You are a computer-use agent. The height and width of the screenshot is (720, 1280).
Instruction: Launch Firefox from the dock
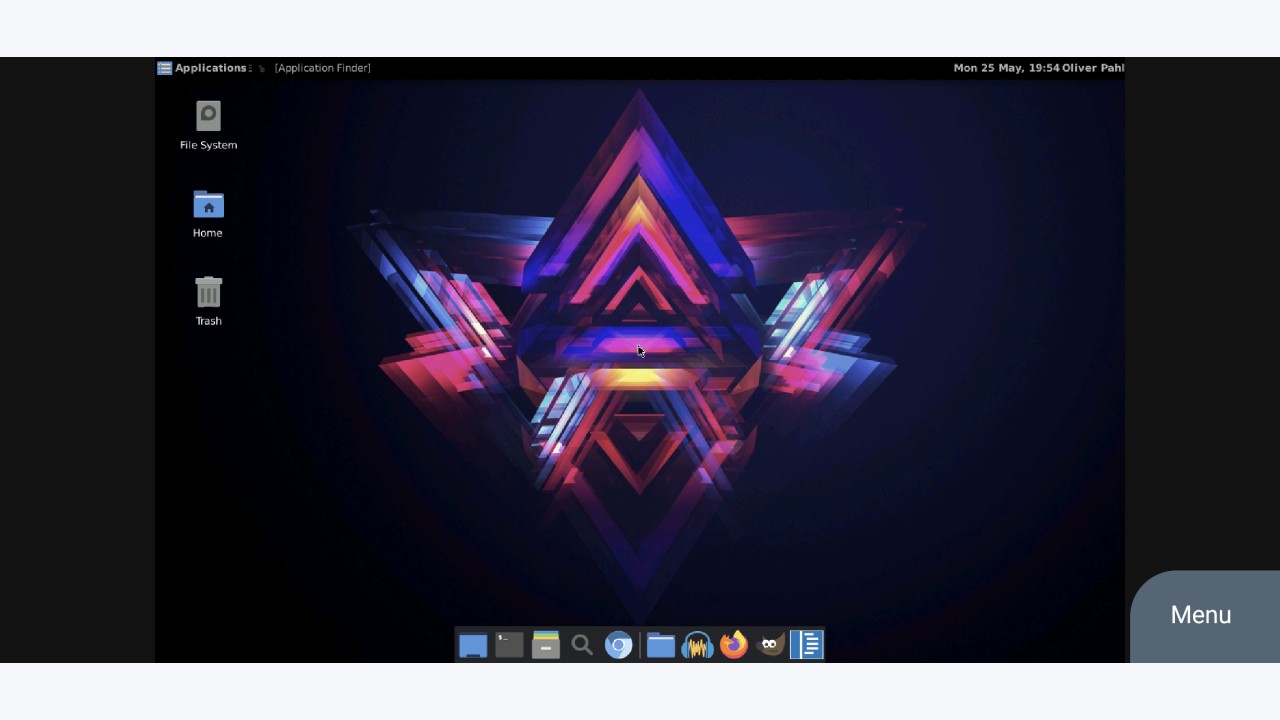click(x=734, y=646)
